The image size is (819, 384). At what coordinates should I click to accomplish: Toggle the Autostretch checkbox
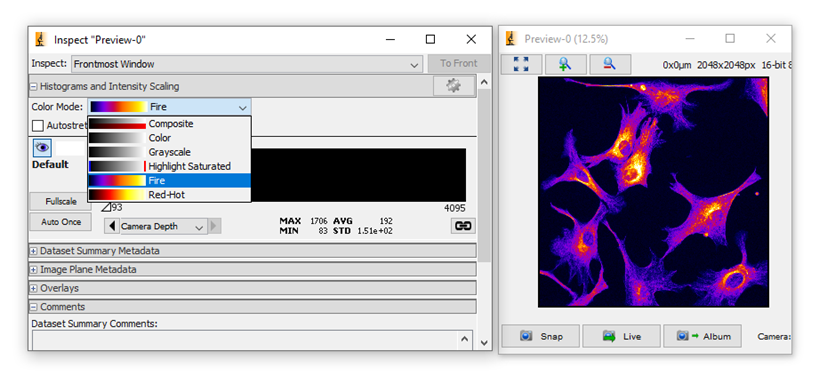pyautogui.click(x=38, y=125)
